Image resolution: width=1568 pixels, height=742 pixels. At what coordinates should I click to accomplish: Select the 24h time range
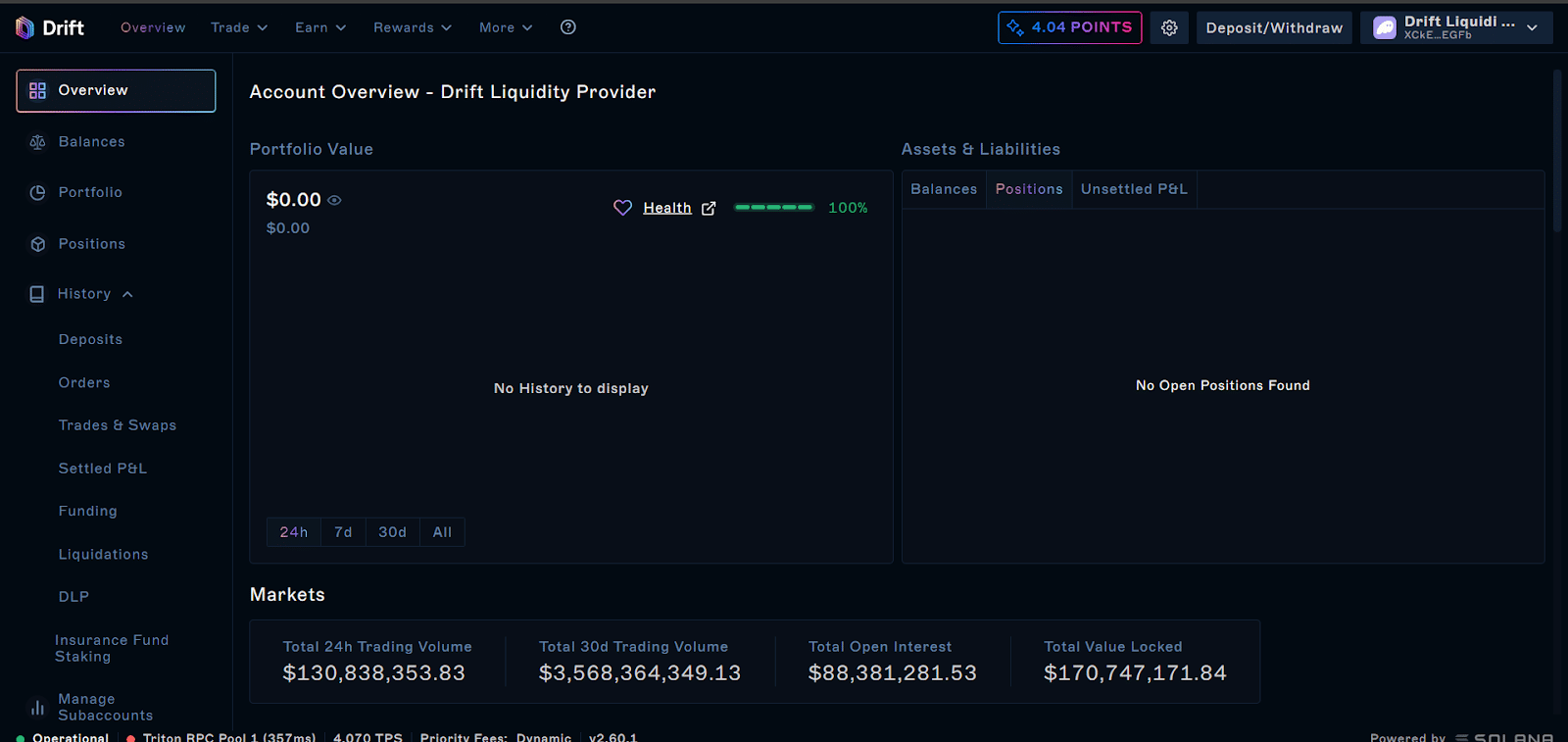coord(294,532)
